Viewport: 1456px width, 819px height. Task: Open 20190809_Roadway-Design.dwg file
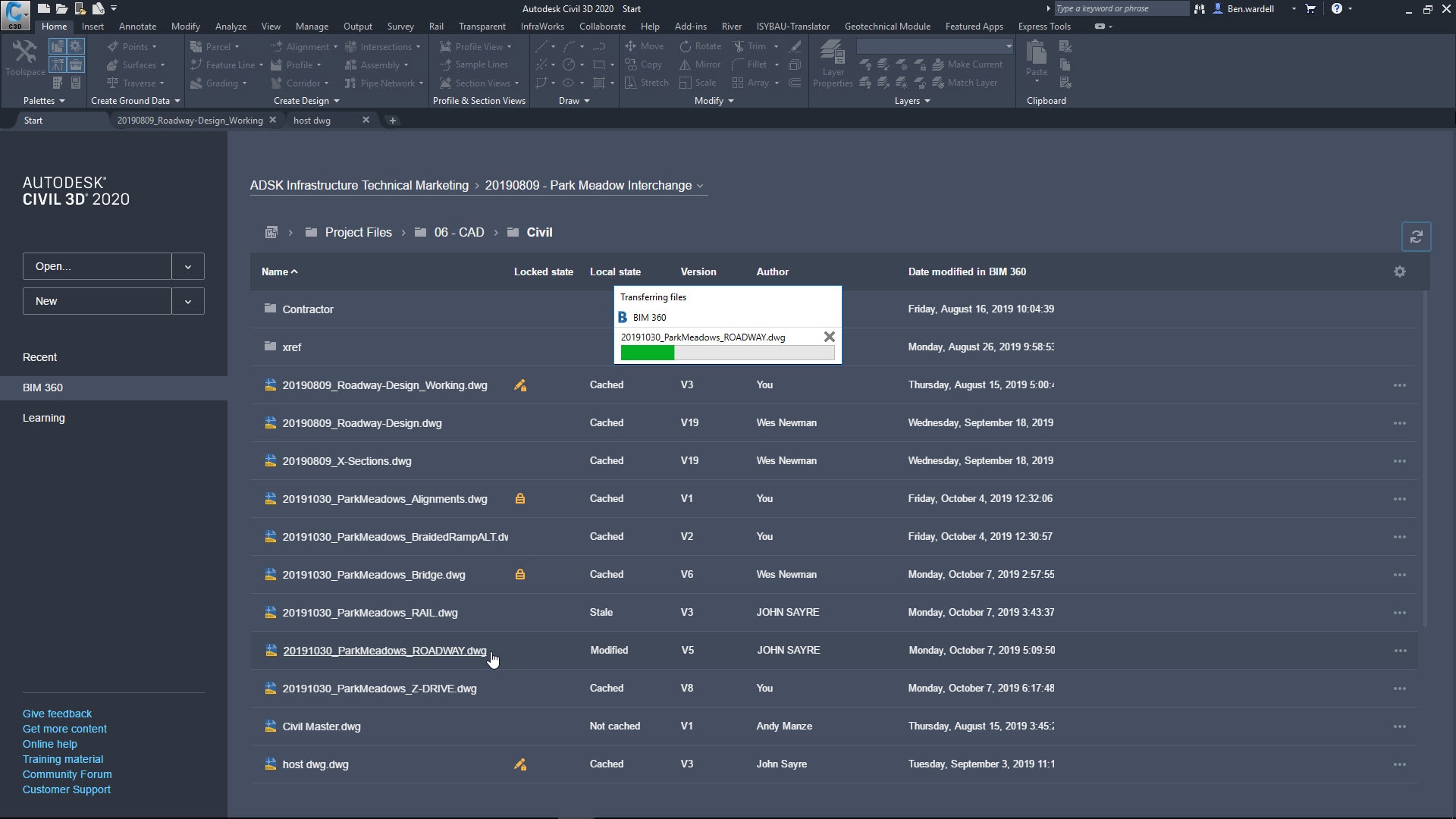[x=362, y=423]
